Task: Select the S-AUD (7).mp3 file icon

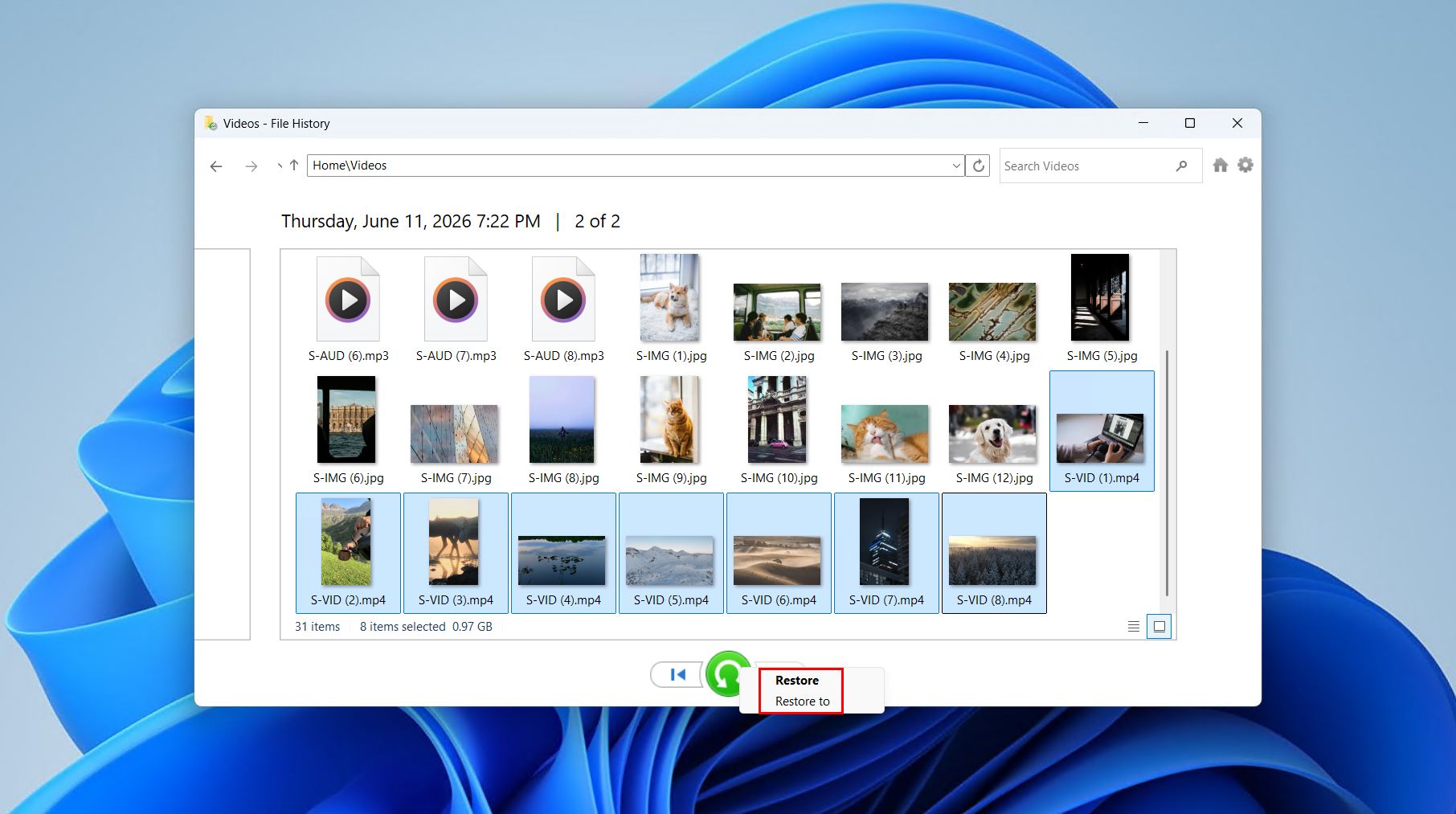Action: 456,299
